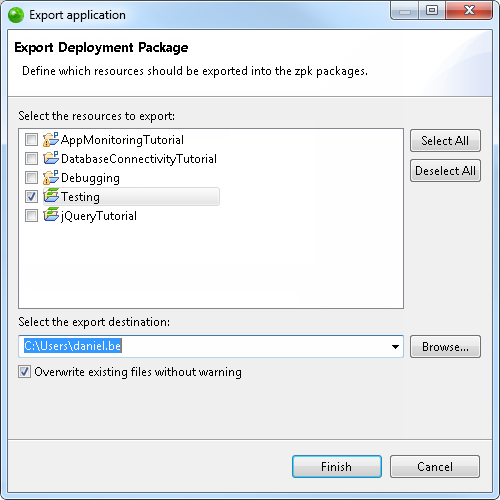Click the Select All button

click(445, 141)
